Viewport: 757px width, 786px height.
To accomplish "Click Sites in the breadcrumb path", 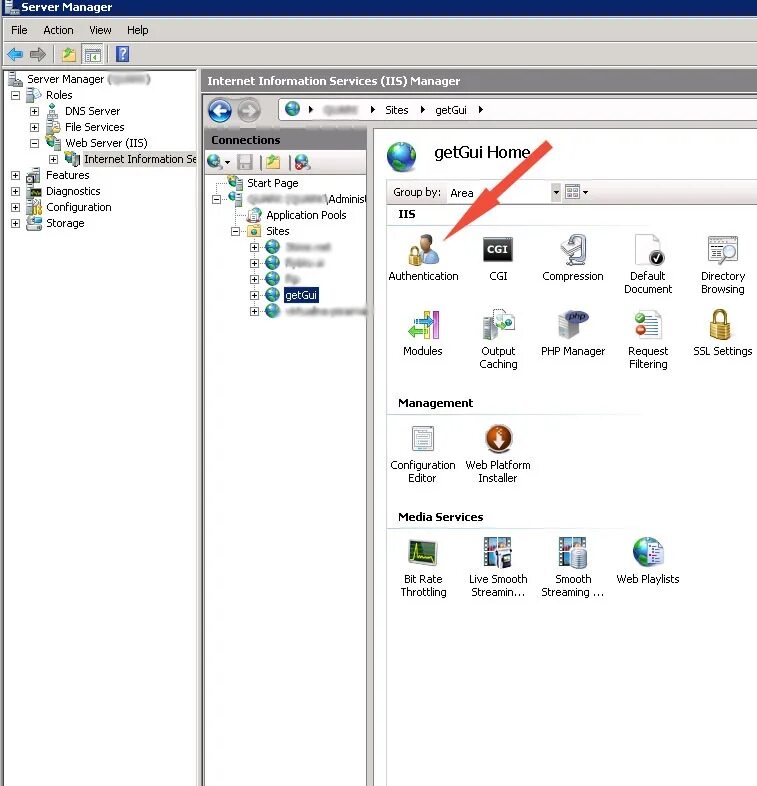I will pos(397,110).
